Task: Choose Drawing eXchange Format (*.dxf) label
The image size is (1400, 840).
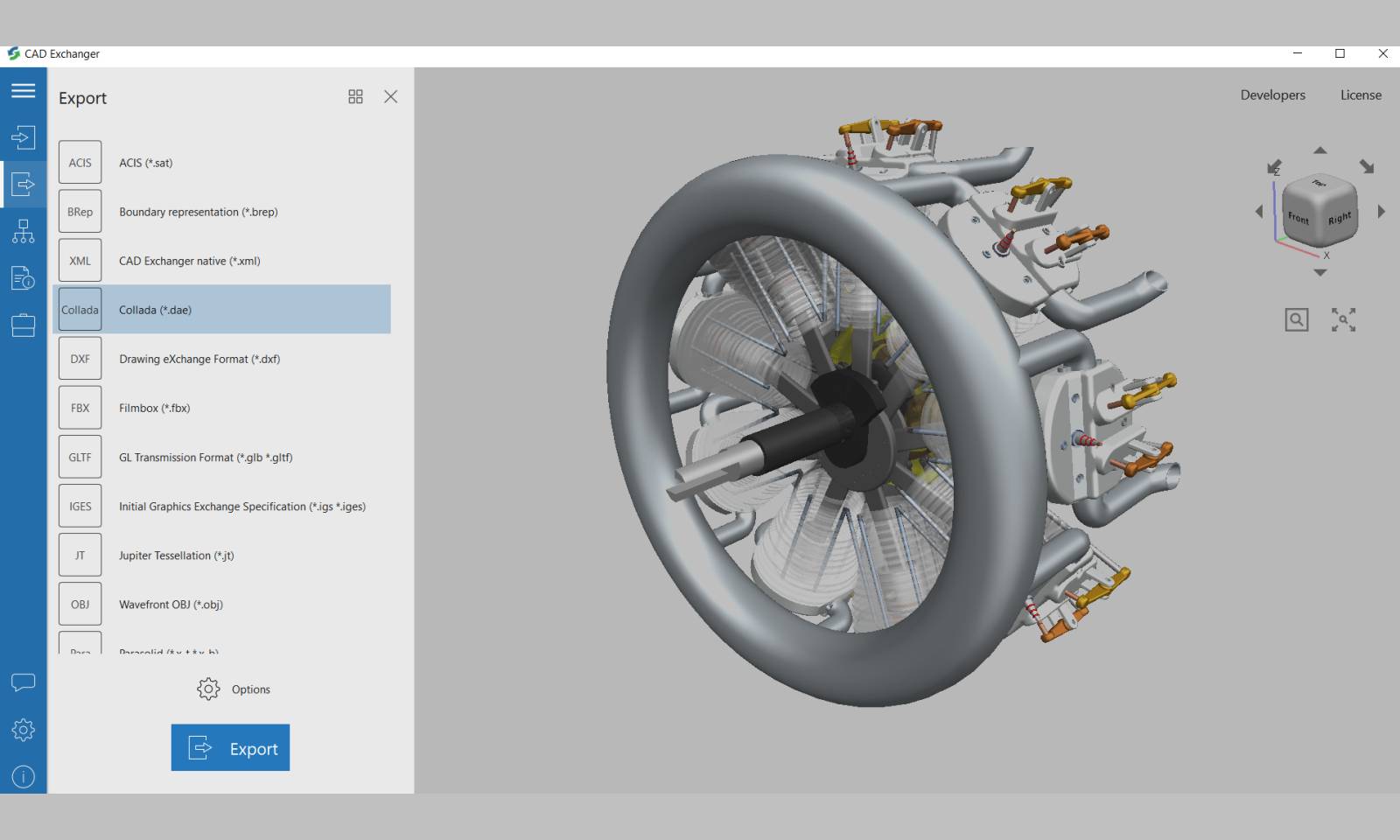Action: click(199, 359)
